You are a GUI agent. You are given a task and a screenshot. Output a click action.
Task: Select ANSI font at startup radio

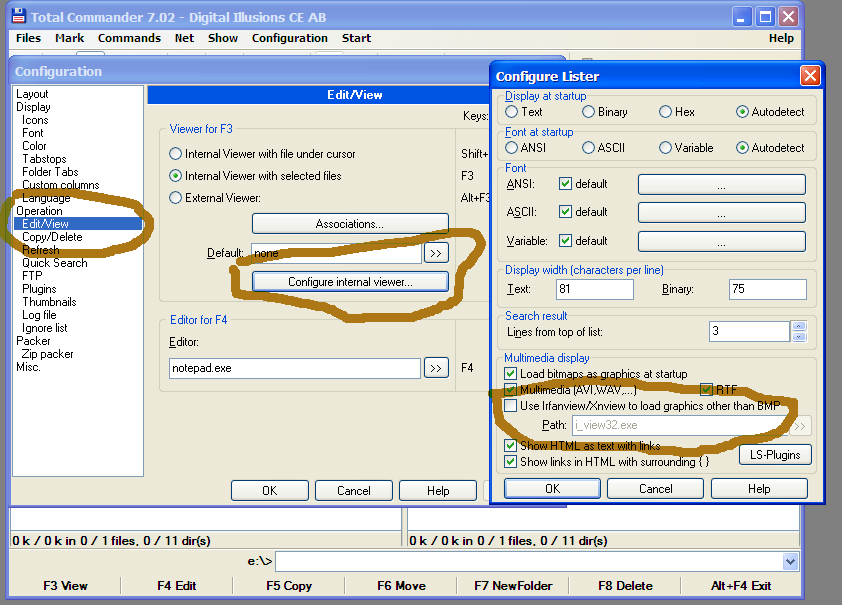pyautogui.click(x=511, y=148)
